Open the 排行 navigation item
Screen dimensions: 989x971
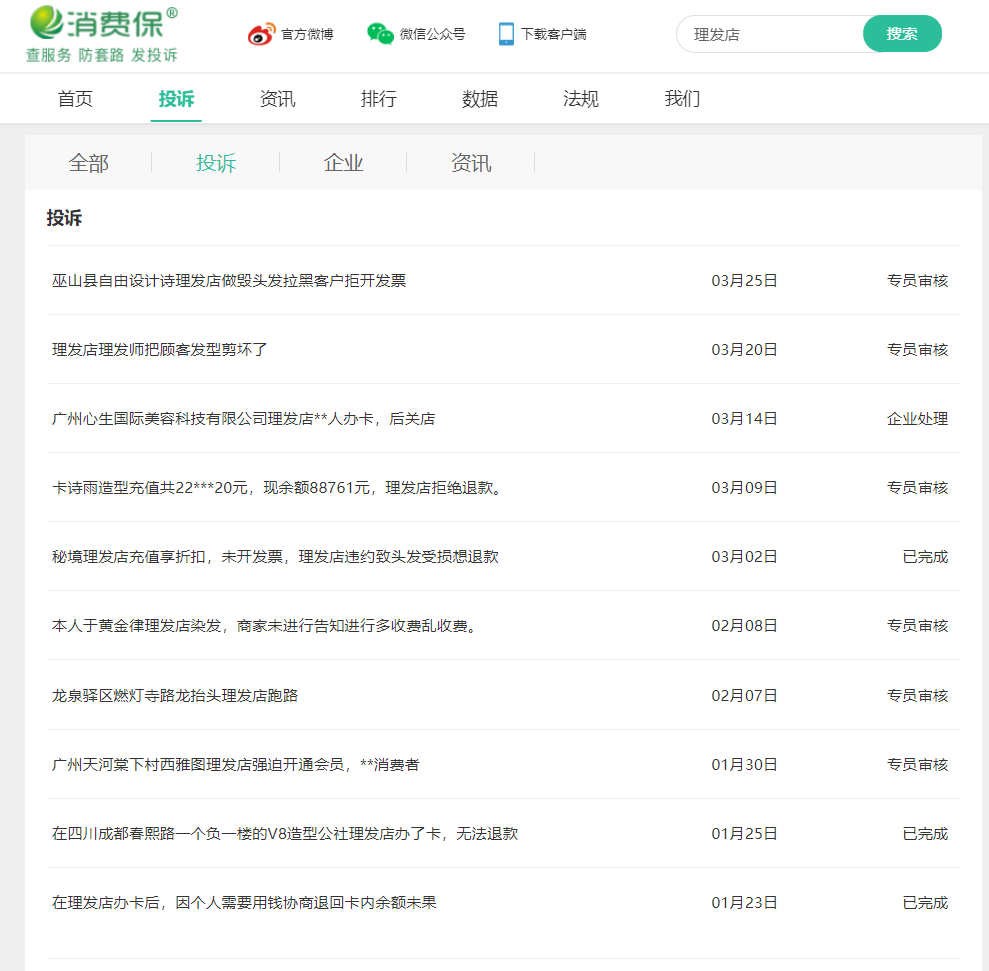(x=378, y=99)
